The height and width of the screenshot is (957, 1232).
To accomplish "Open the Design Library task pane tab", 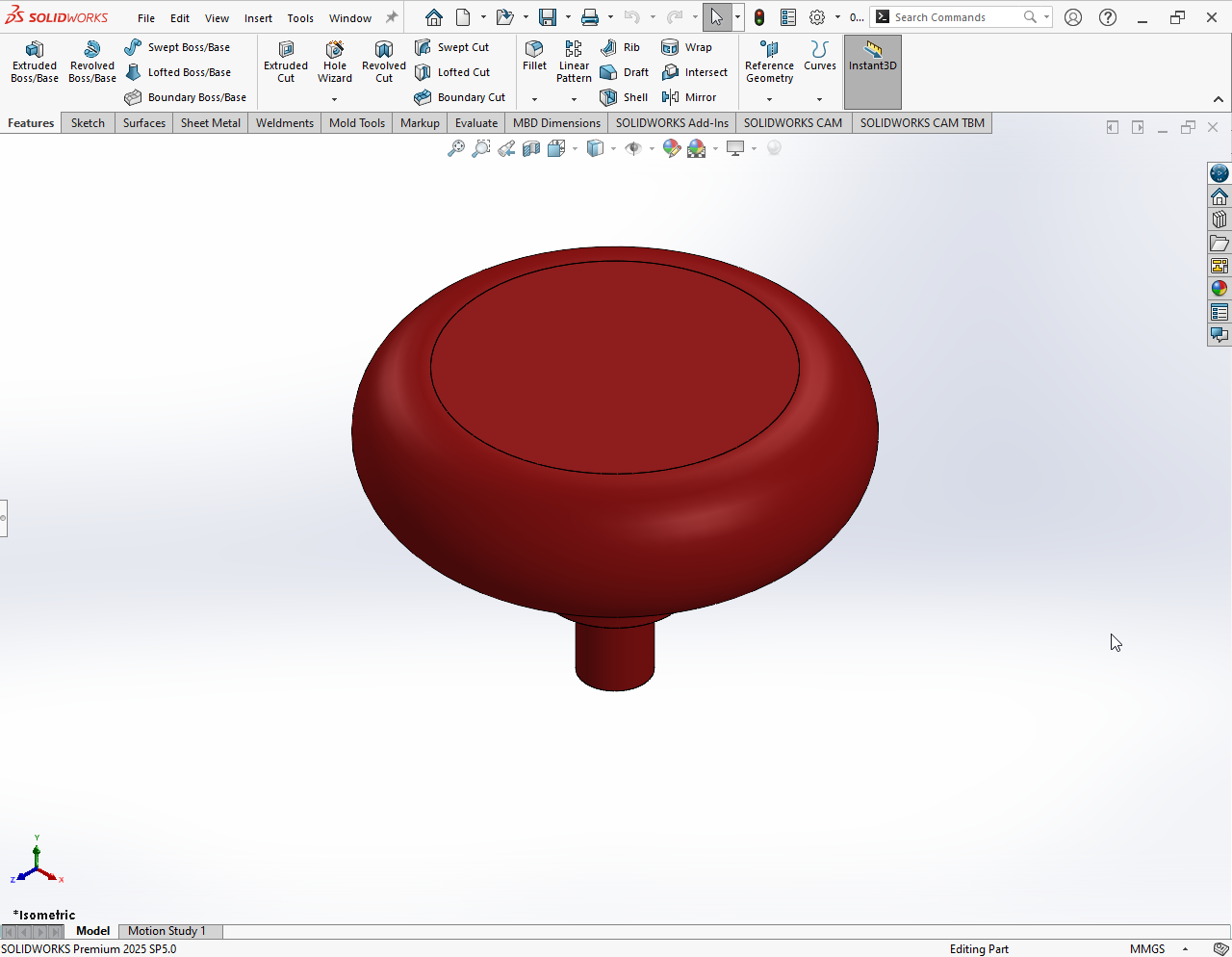I will (x=1219, y=220).
